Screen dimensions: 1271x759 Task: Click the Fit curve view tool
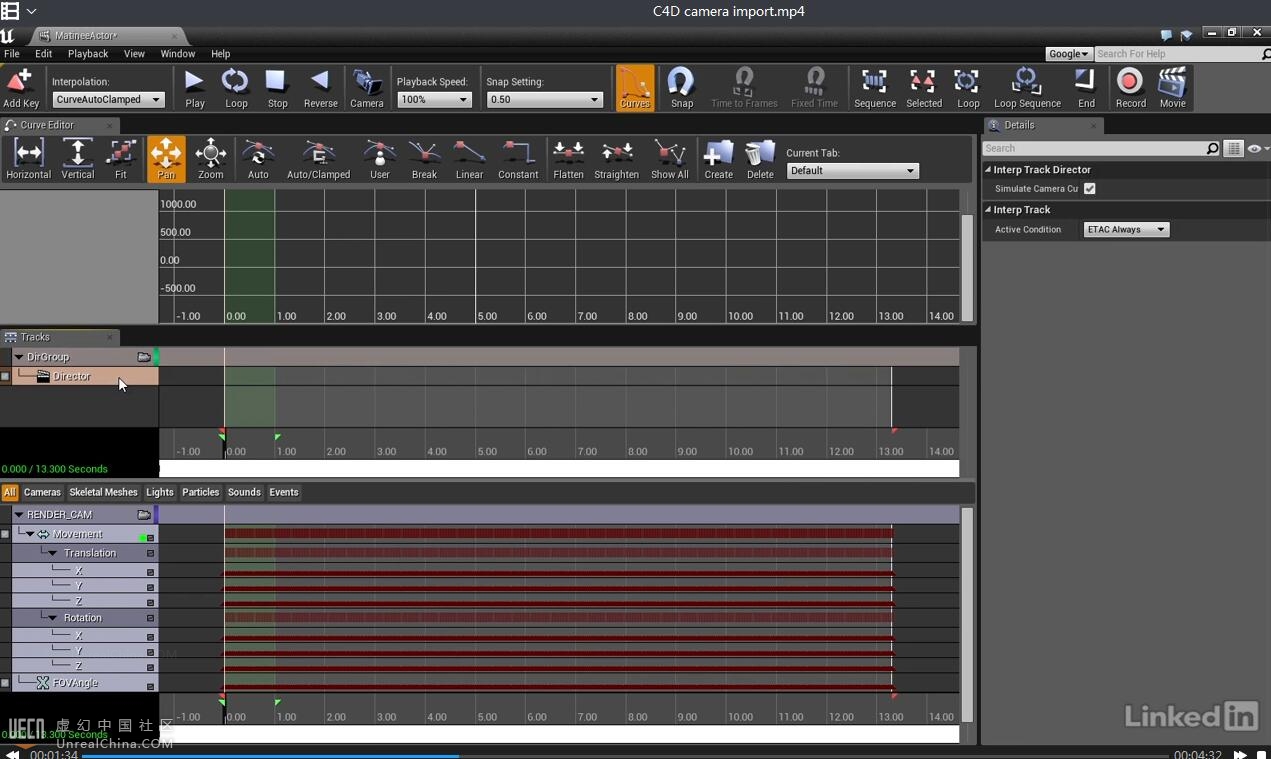point(121,160)
